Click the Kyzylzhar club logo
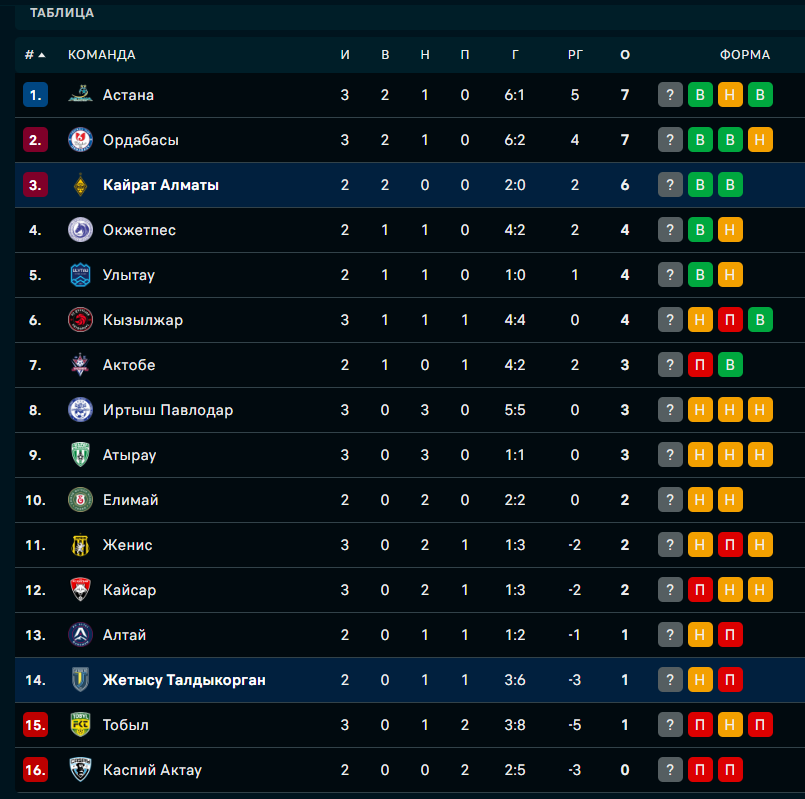This screenshot has width=805, height=799. pos(80,320)
